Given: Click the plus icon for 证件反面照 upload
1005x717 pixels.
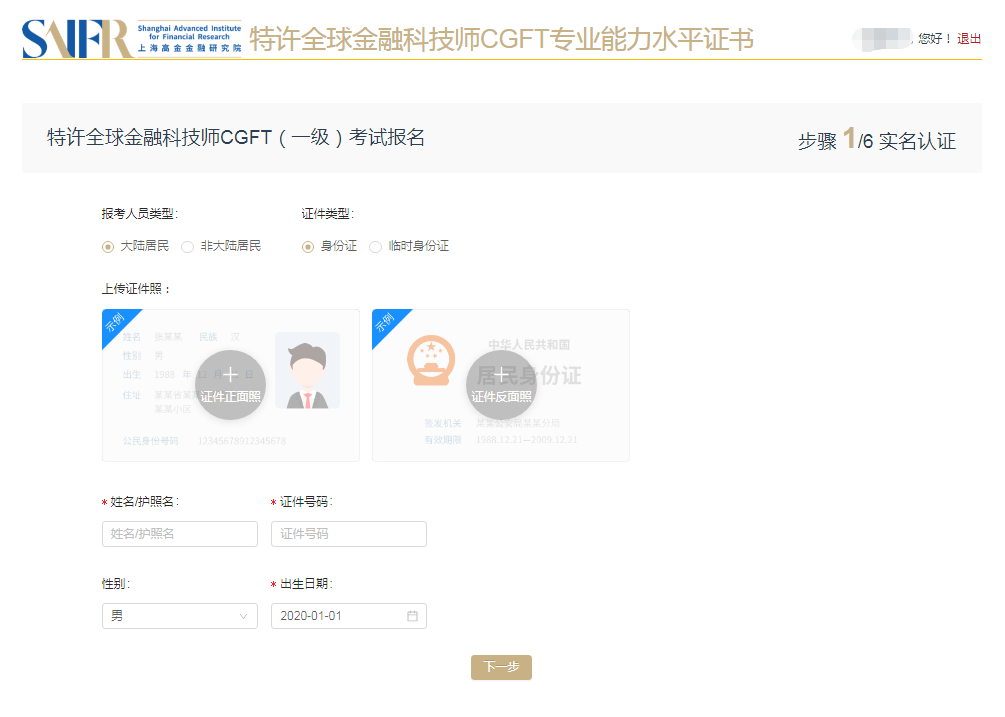Looking at the screenshot, I should (x=501, y=375).
